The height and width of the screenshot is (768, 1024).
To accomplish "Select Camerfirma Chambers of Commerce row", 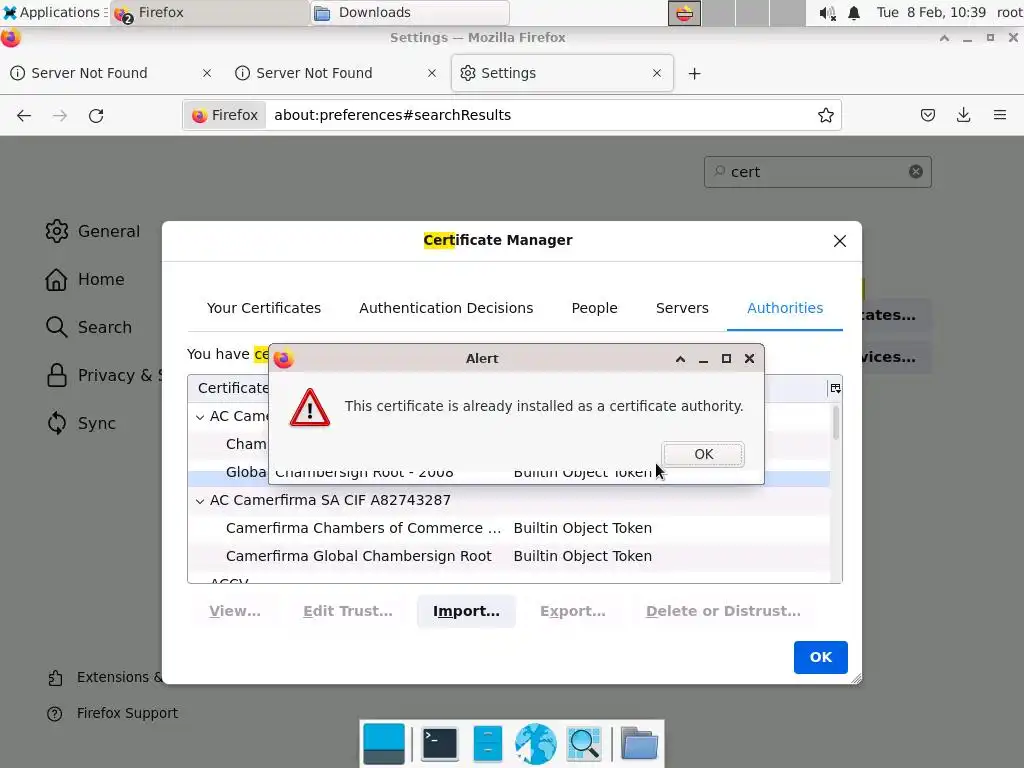I will pyautogui.click(x=509, y=528).
